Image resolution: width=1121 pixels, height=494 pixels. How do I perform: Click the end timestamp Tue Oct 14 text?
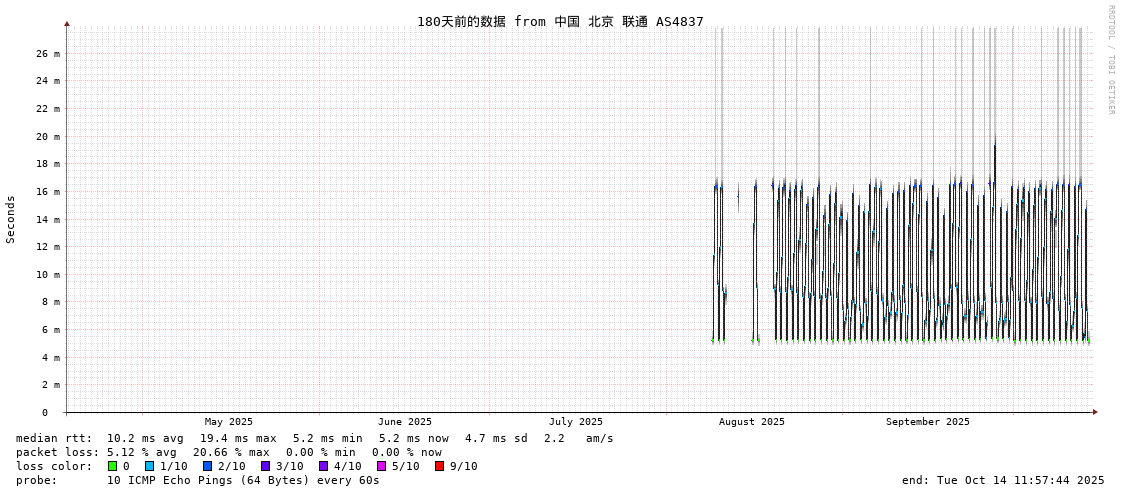[1003, 480]
